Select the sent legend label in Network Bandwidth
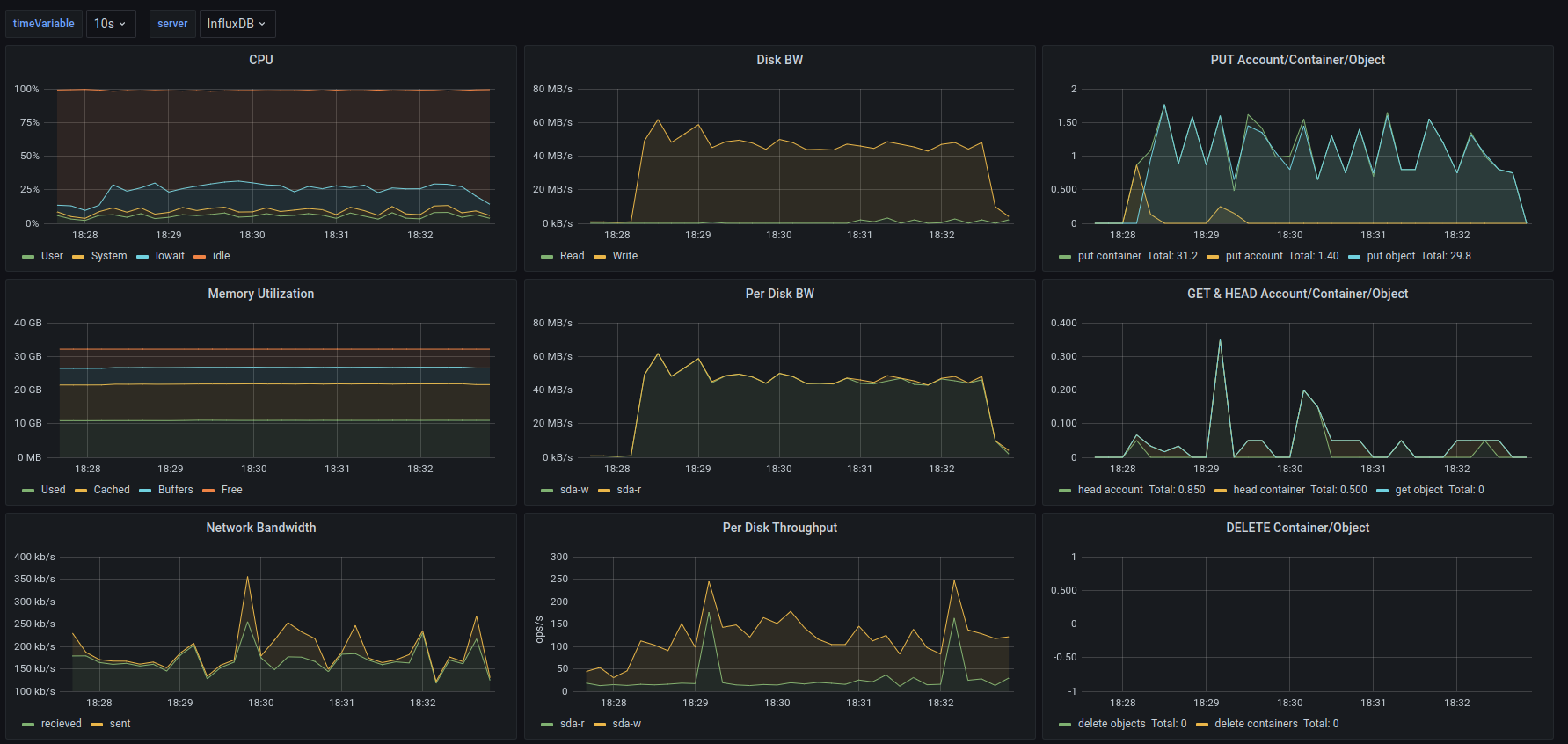Viewport: 1568px width, 744px height. tap(120, 724)
